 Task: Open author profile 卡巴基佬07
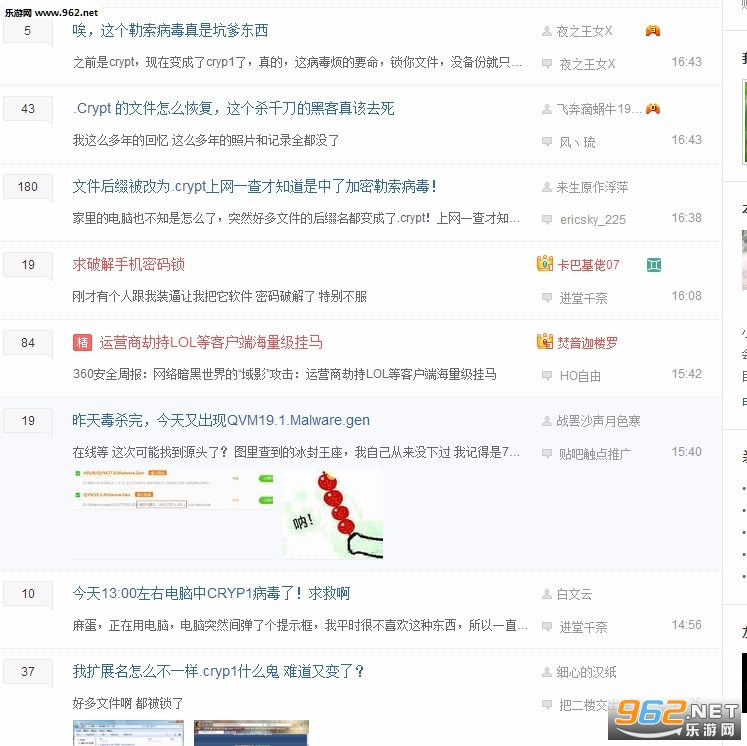[x=588, y=265]
